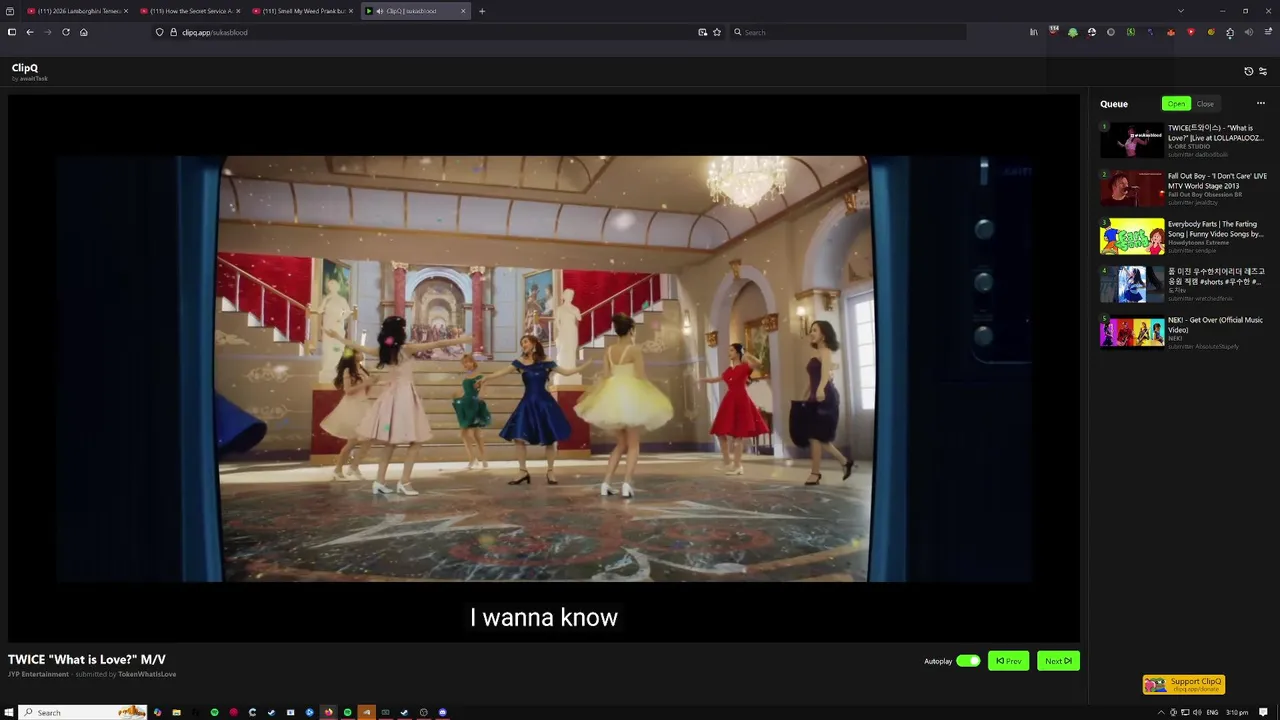This screenshot has width=1280, height=720.
Task: Mute the ClipQ tab via speaker icon
Action: click(378, 11)
